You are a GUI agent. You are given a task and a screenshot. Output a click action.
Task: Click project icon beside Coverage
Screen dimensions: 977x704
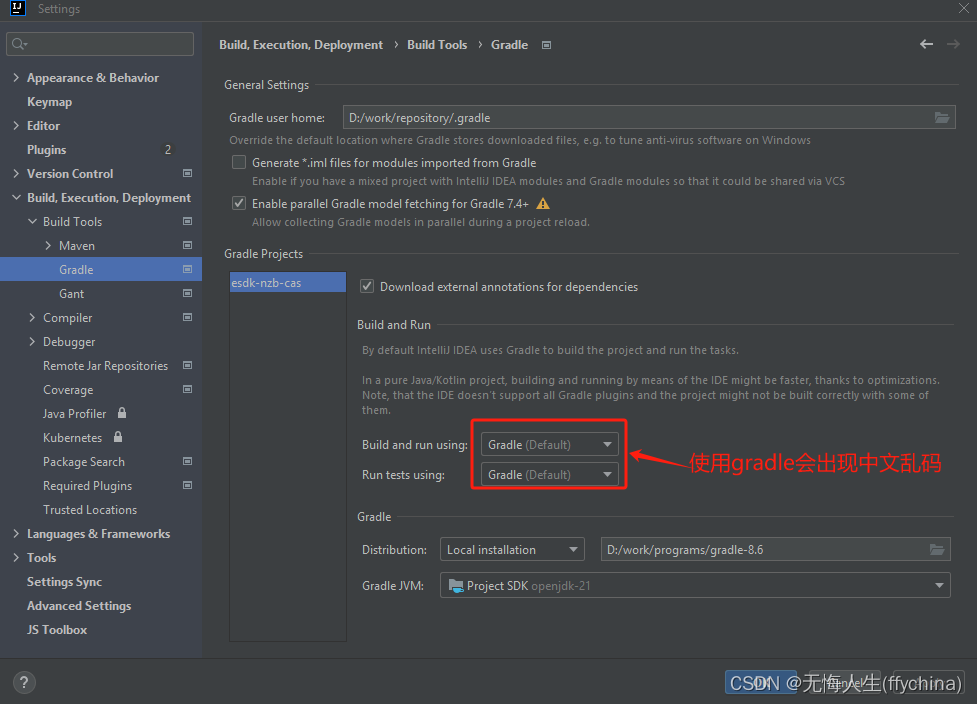pyautogui.click(x=187, y=389)
